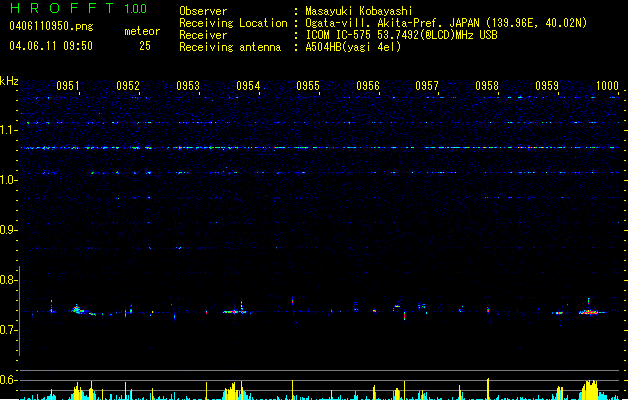Click the 1000 time marker

pyautogui.click(x=607, y=86)
